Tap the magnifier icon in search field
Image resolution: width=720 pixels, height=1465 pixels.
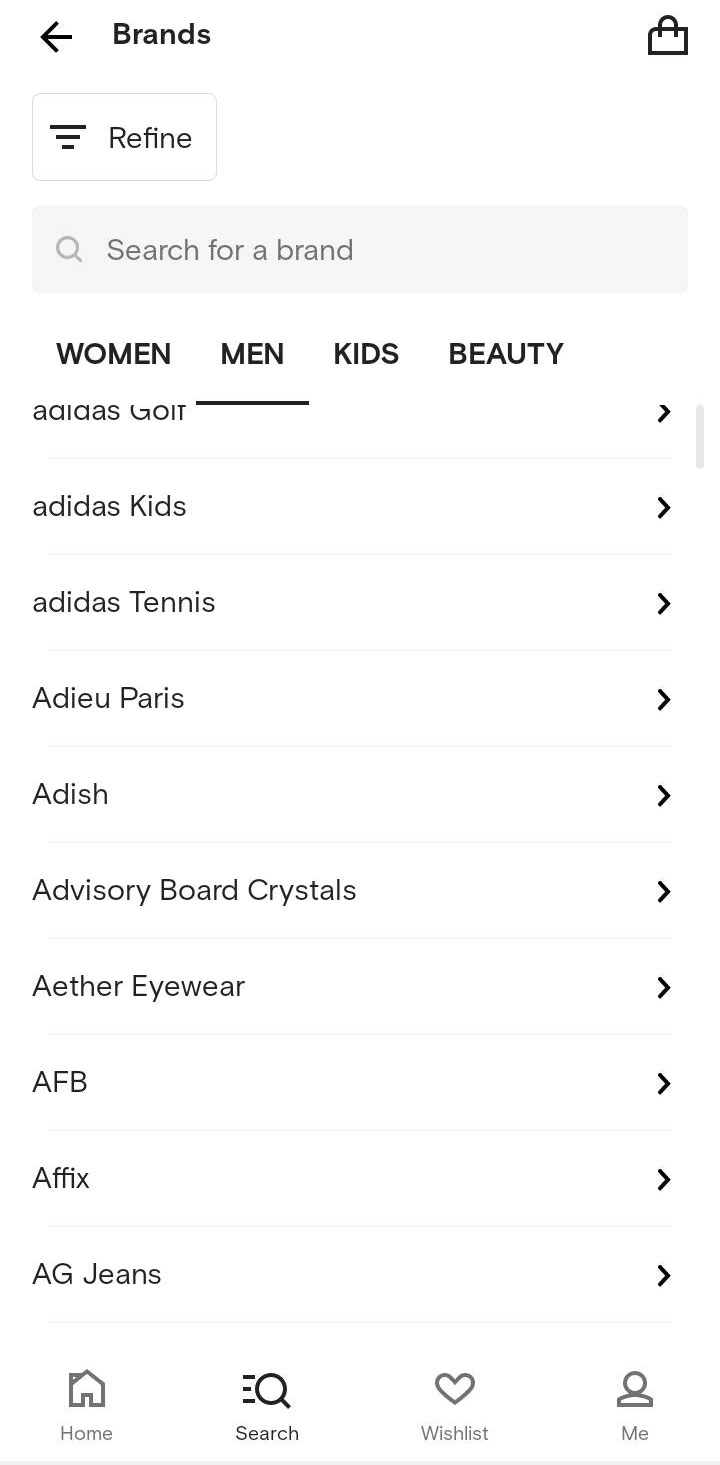69,249
